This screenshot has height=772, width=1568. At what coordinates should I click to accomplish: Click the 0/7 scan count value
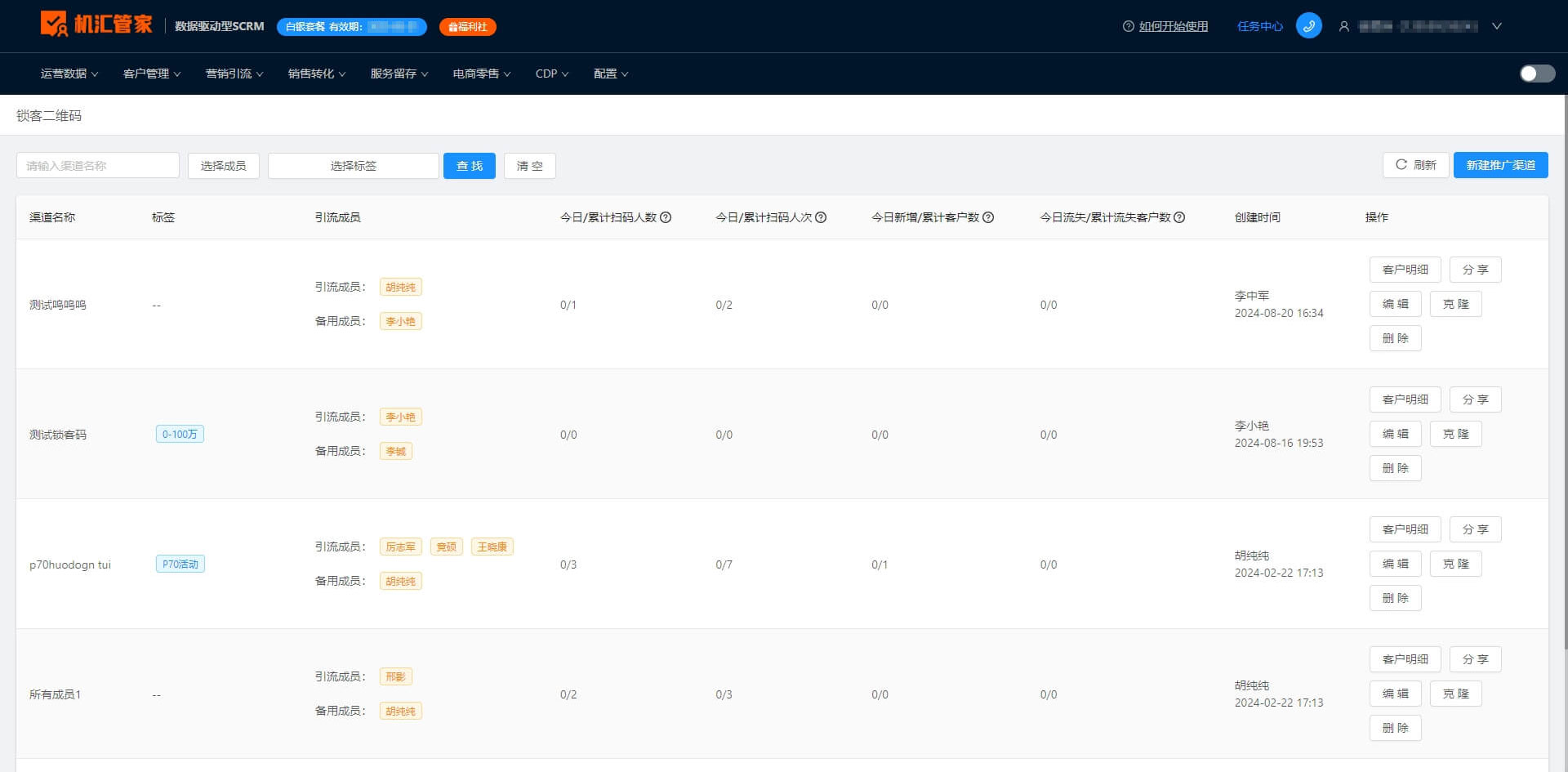[x=724, y=564]
